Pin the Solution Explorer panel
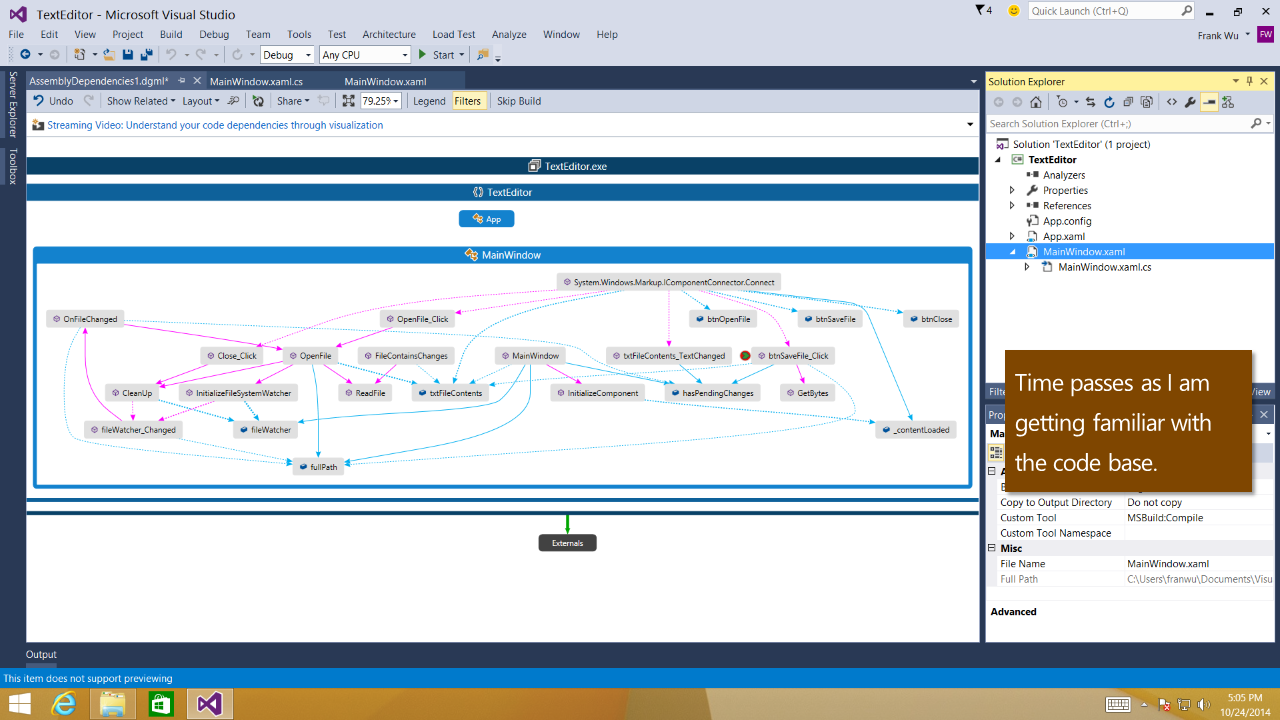The width and height of the screenshot is (1280, 720). 1249,81
